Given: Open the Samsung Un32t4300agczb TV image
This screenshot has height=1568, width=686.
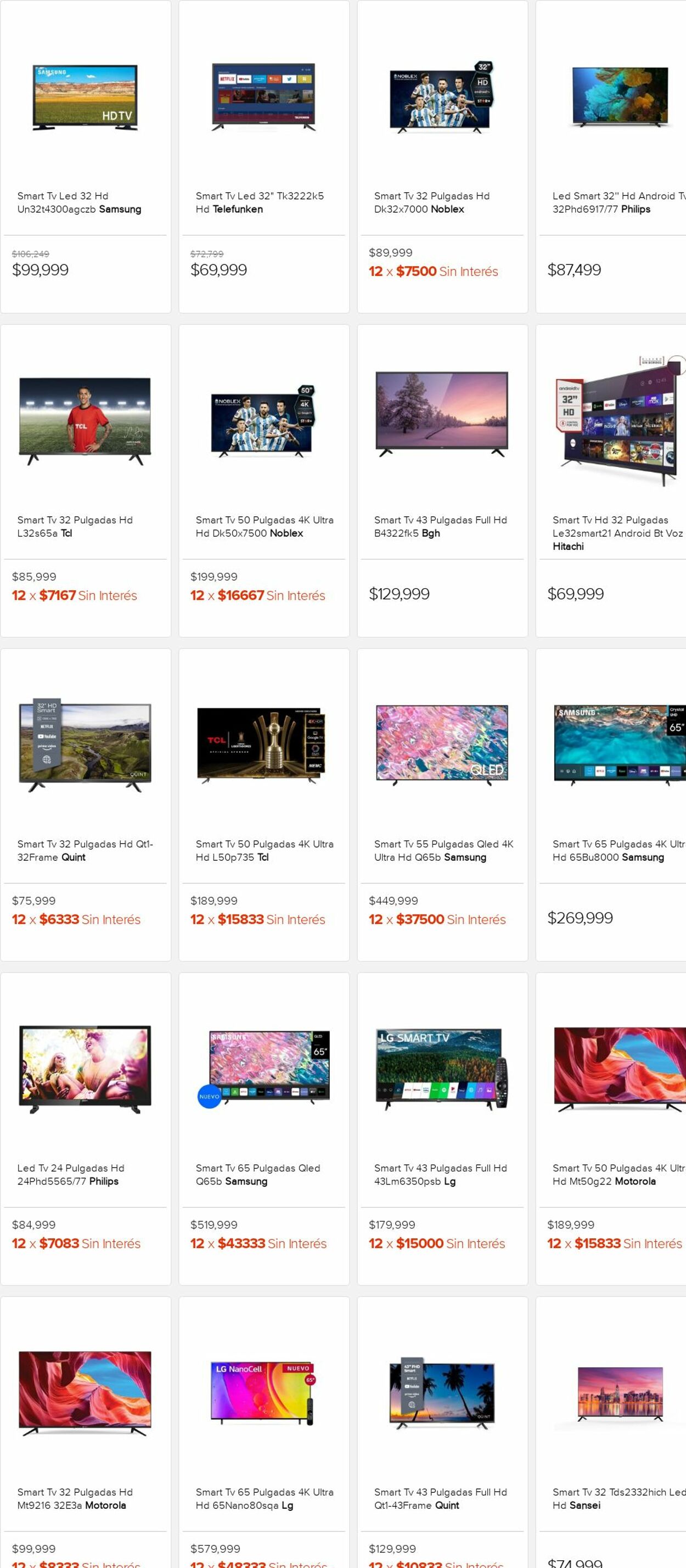Looking at the screenshot, I should 85,98.
